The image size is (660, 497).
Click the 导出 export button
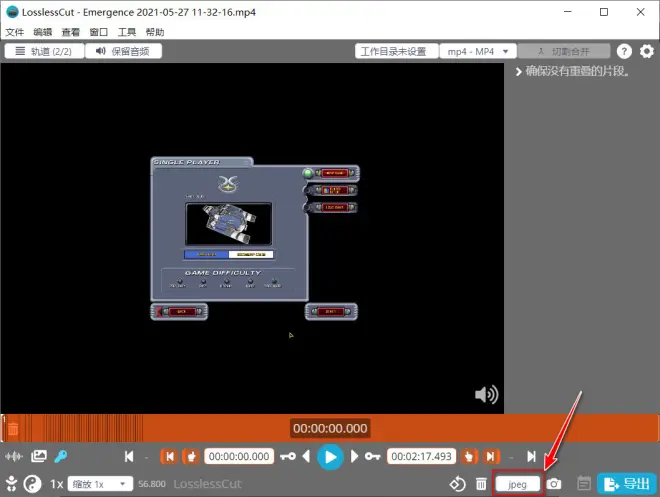click(x=627, y=484)
